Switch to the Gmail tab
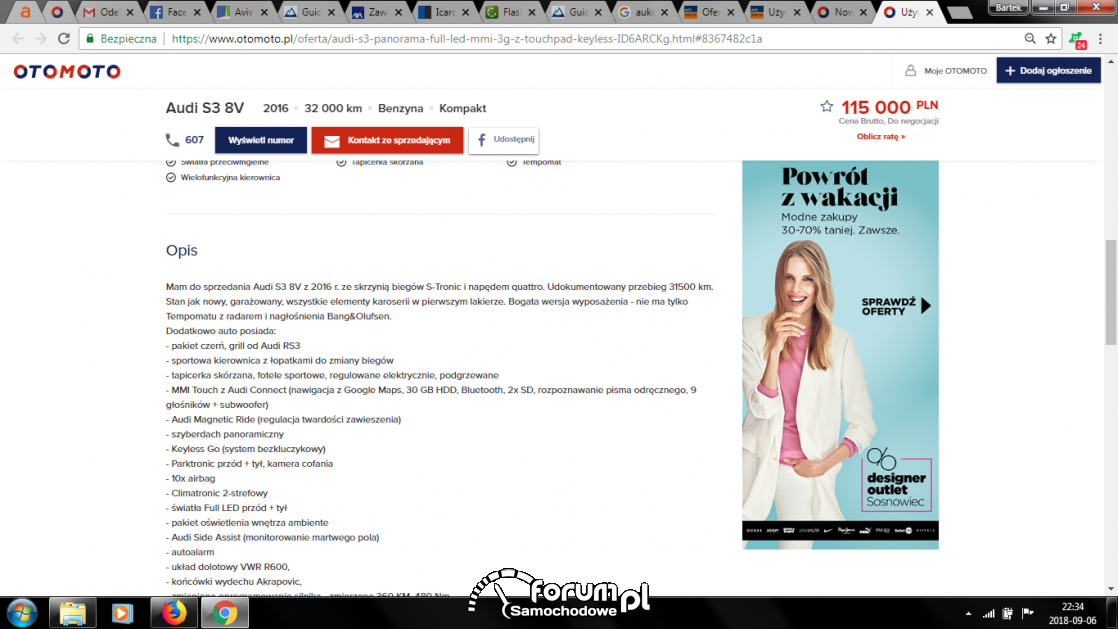Screen dimensions: 1118x629 click(108, 12)
